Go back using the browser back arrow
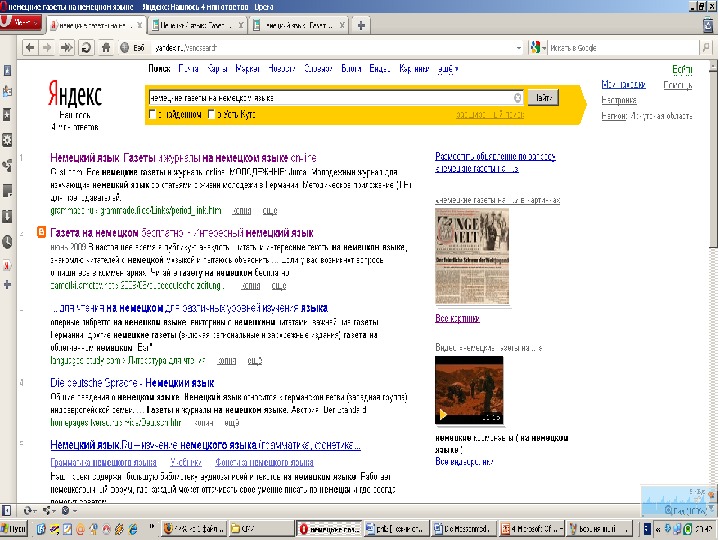720x540 pixels. 30,47
